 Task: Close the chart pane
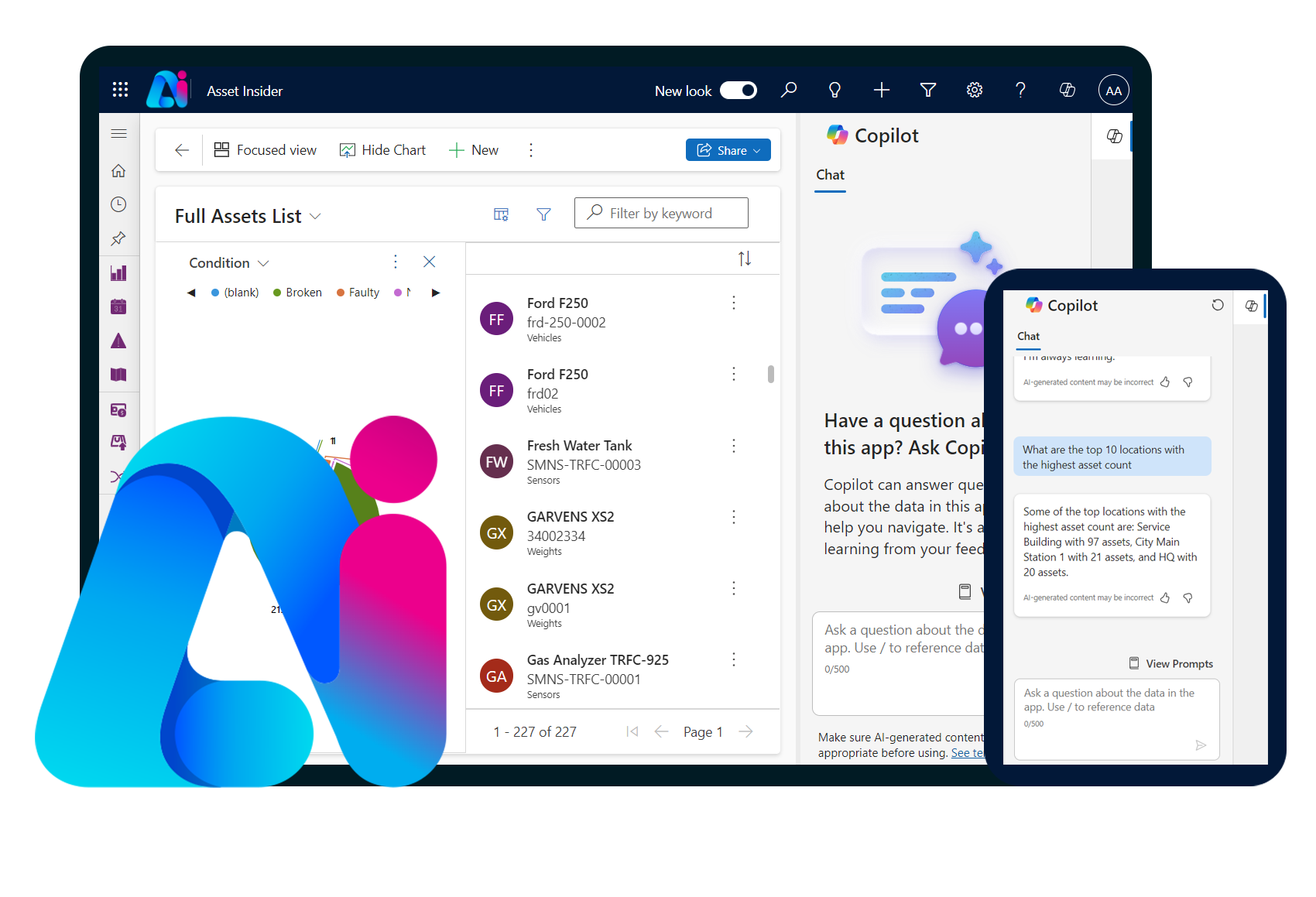(x=430, y=262)
